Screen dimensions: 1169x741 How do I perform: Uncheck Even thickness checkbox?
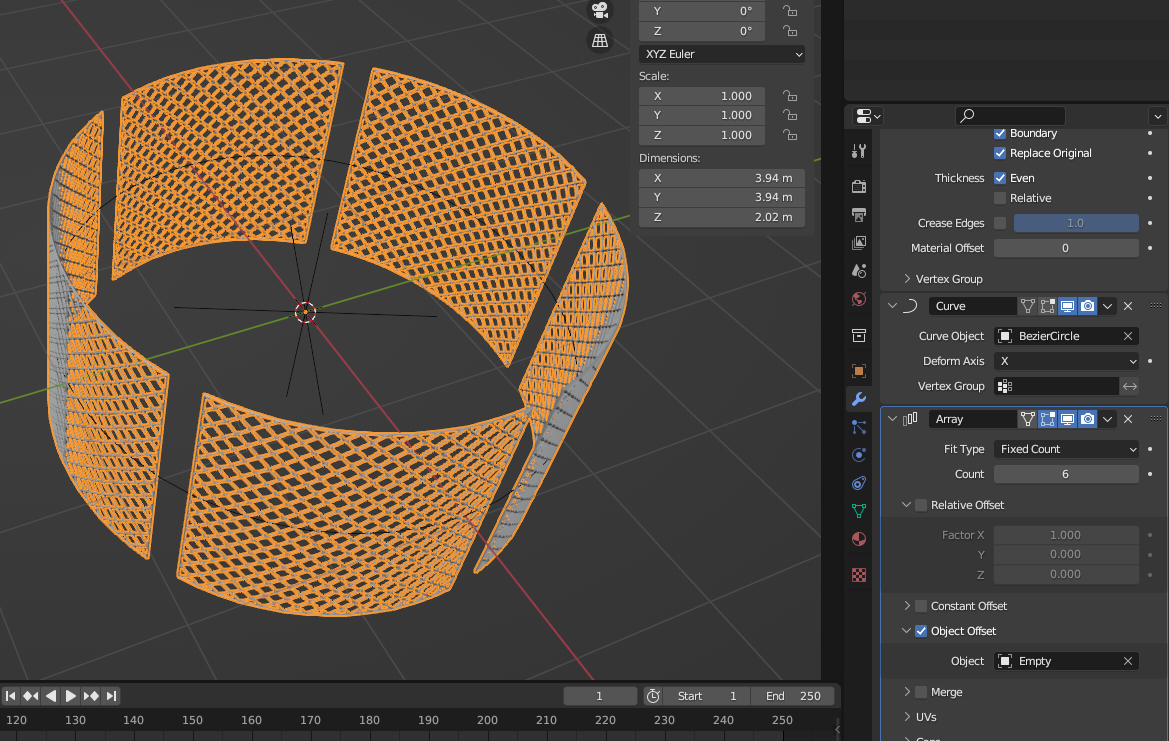1000,178
